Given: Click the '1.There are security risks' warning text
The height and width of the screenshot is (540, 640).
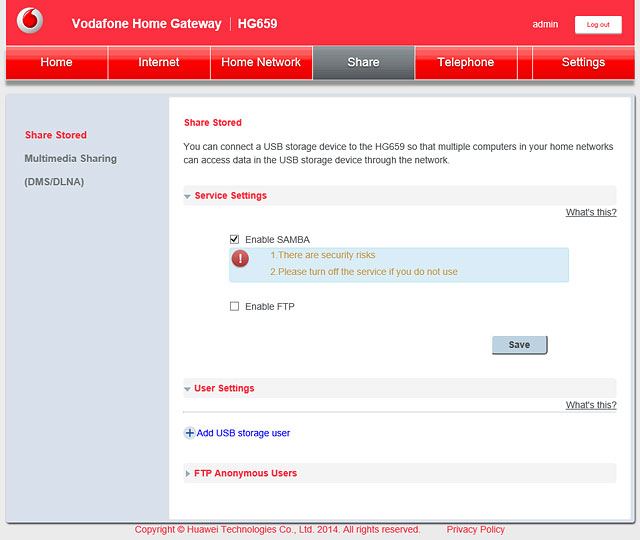Looking at the screenshot, I should coord(322,255).
